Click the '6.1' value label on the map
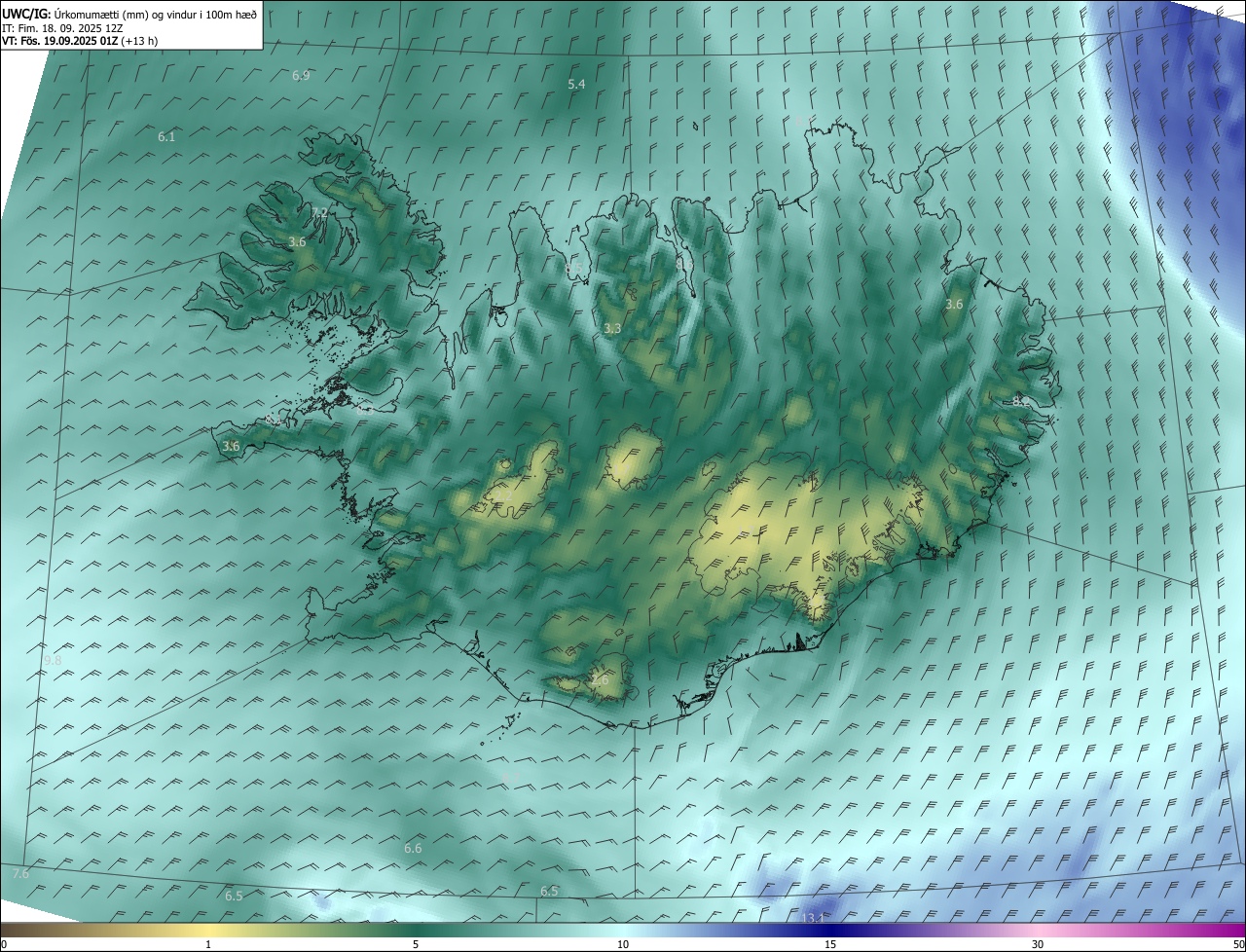 coord(166,137)
